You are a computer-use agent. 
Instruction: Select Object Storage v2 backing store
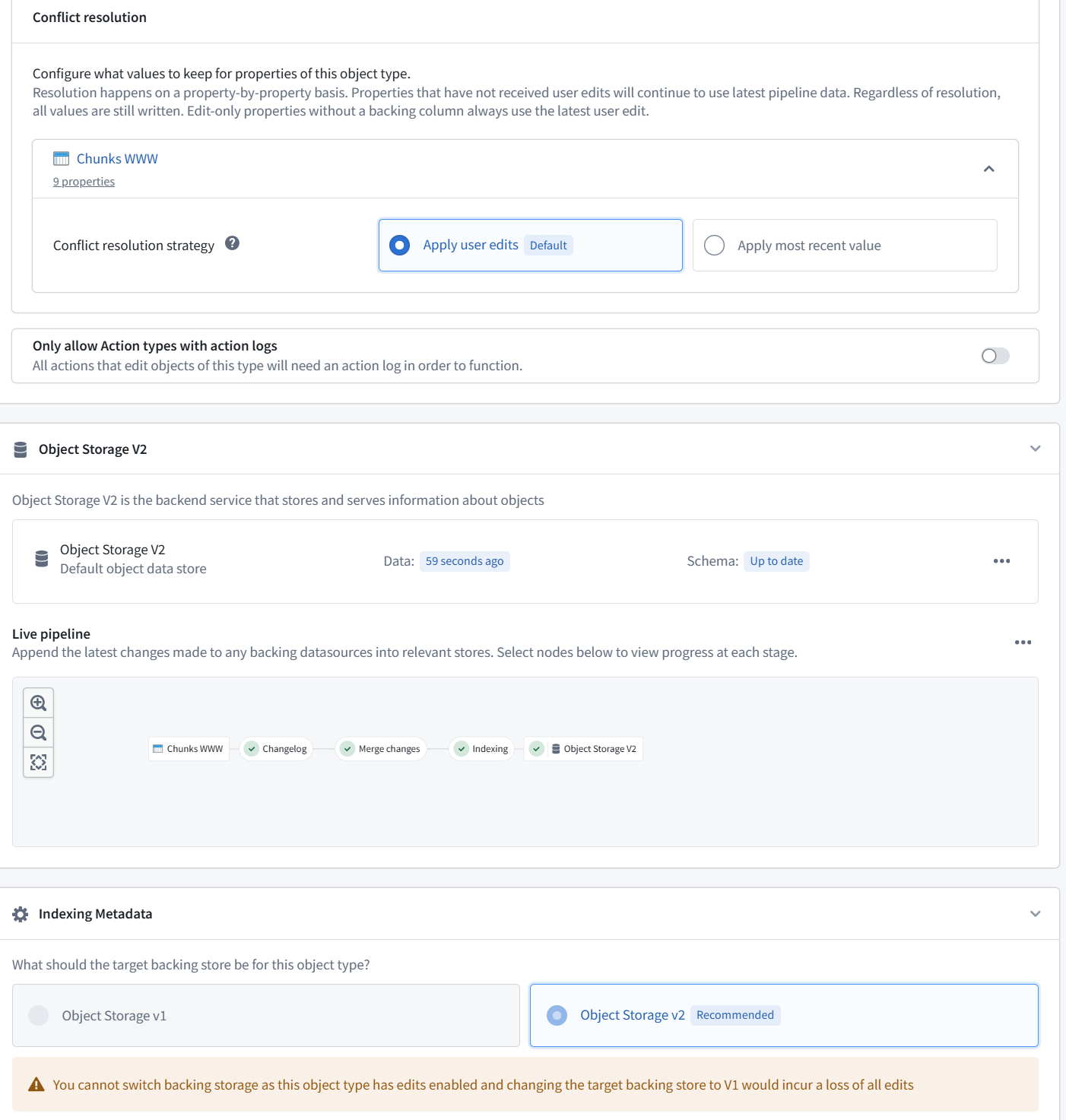click(784, 1015)
